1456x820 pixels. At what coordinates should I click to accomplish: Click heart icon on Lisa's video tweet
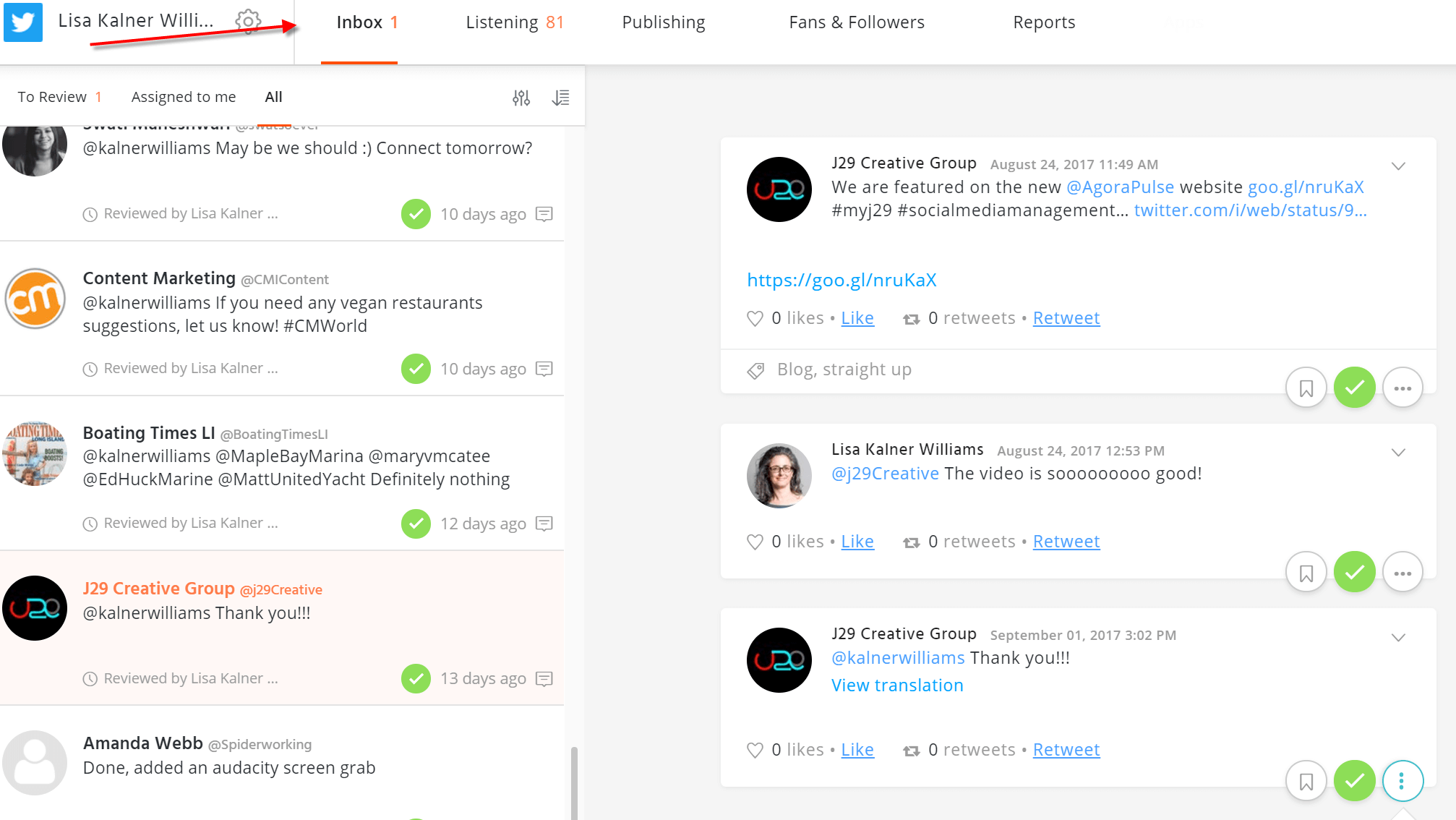click(x=755, y=542)
